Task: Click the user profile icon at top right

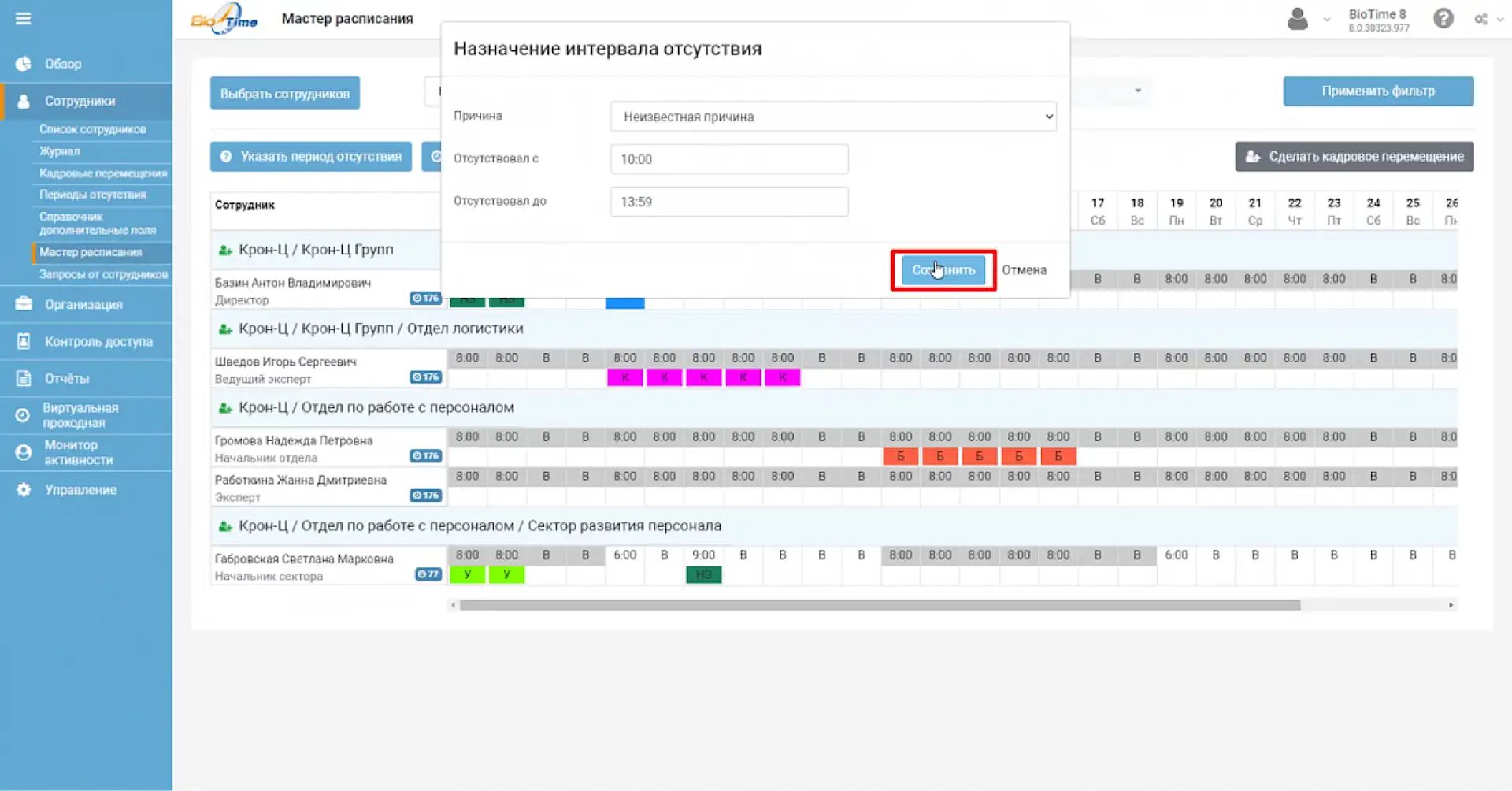Action: (x=1296, y=18)
